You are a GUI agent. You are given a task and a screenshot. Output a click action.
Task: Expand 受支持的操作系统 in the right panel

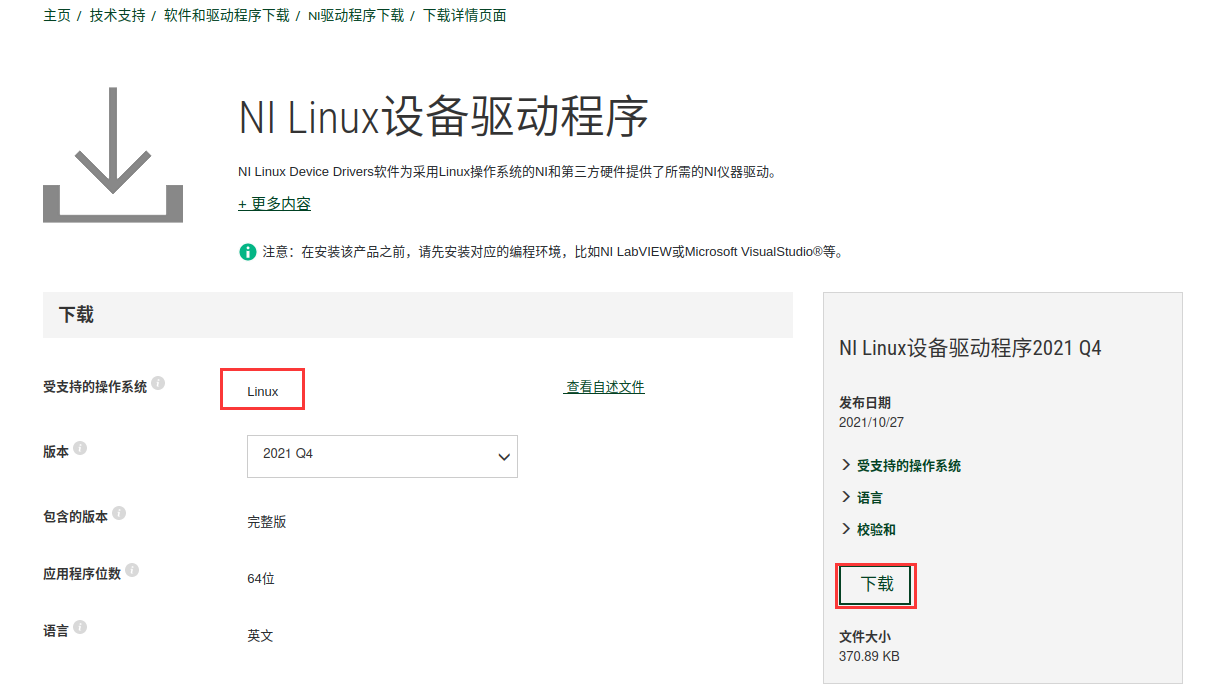(x=902, y=466)
